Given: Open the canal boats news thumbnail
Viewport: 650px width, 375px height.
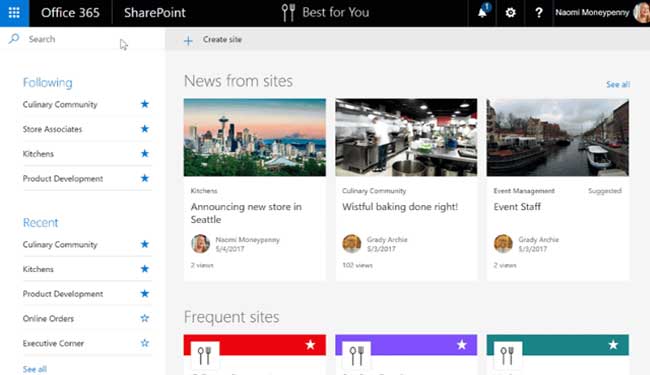Looking at the screenshot, I should point(558,137).
